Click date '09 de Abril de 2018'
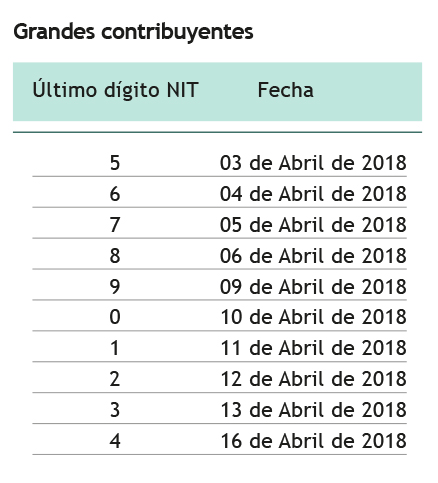The width and height of the screenshot is (438, 483). [x=313, y=287]
